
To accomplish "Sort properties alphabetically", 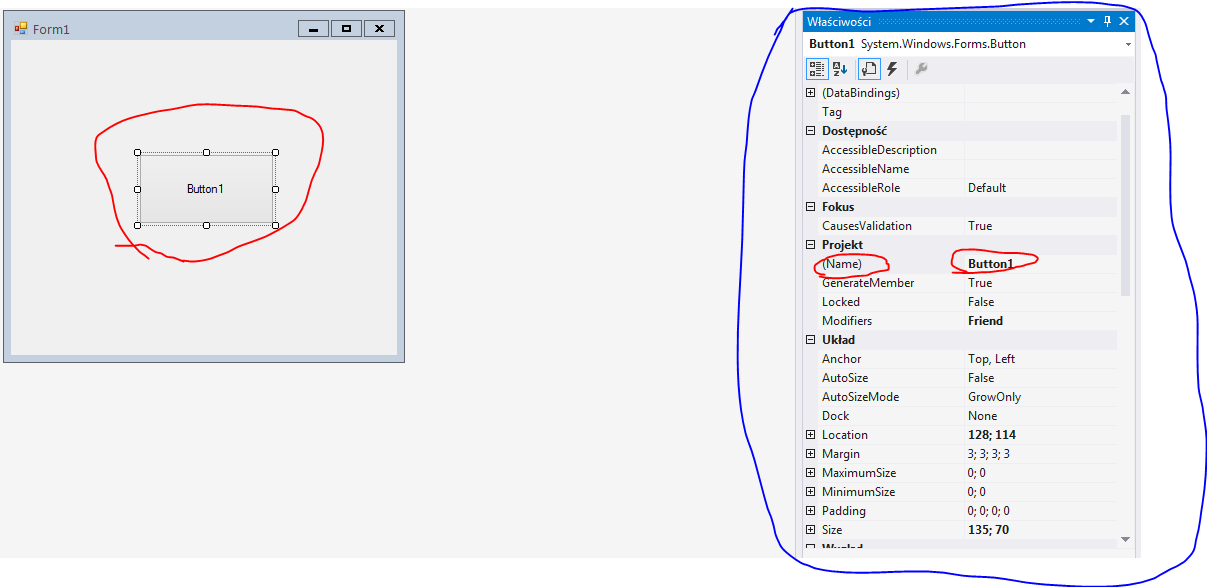I will 840,69.
